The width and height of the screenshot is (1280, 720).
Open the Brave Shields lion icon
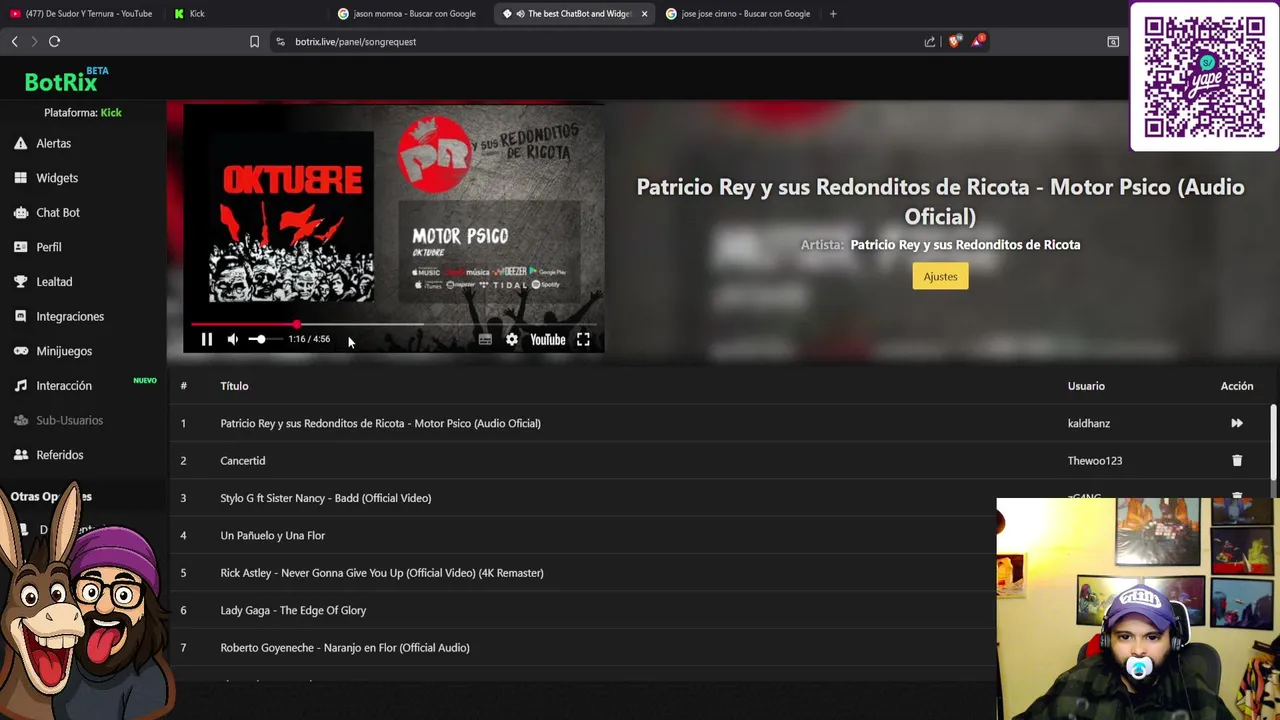click(x=954, y=42)
